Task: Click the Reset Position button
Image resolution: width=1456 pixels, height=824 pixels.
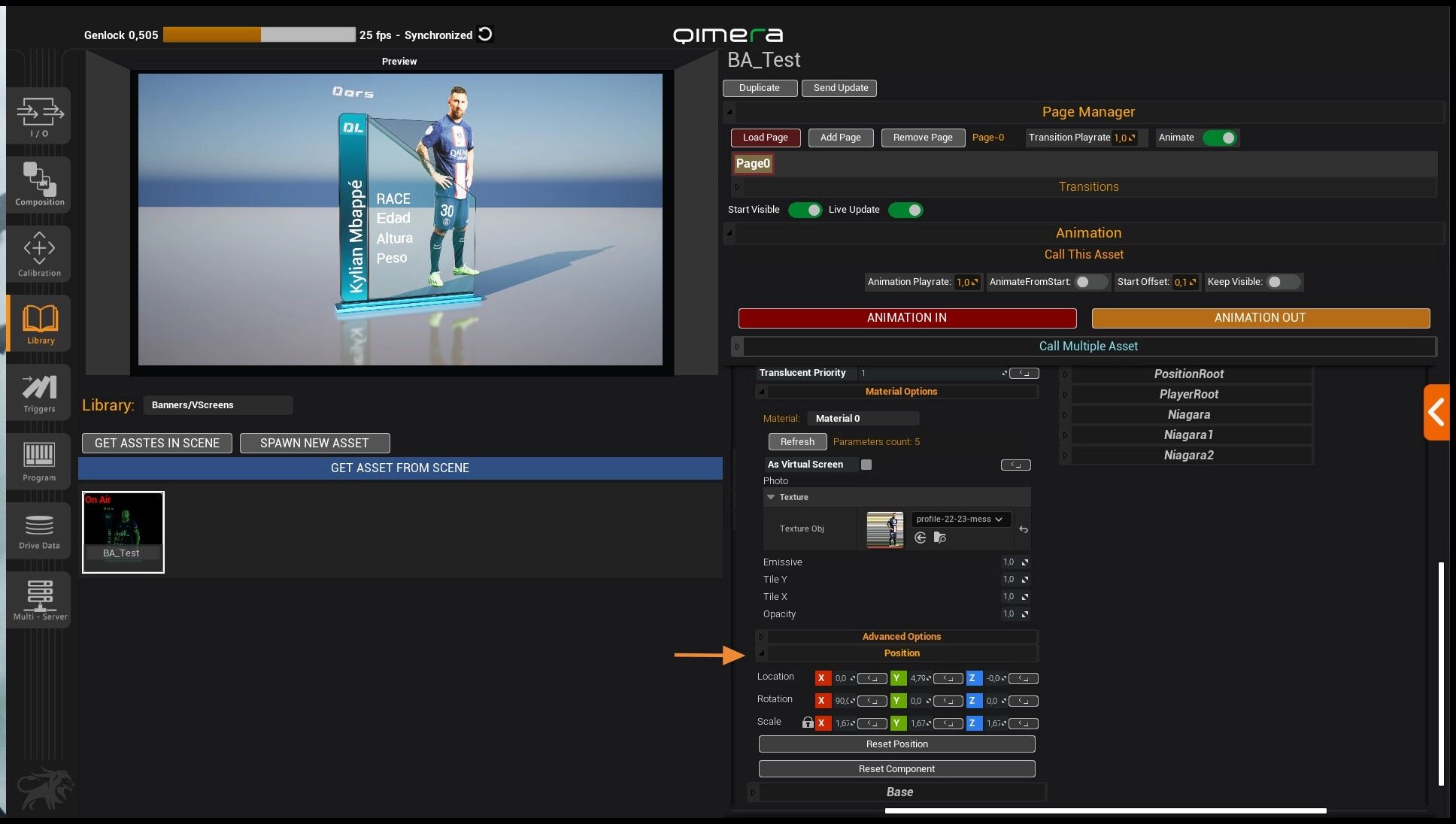Action: click(896, 744)
